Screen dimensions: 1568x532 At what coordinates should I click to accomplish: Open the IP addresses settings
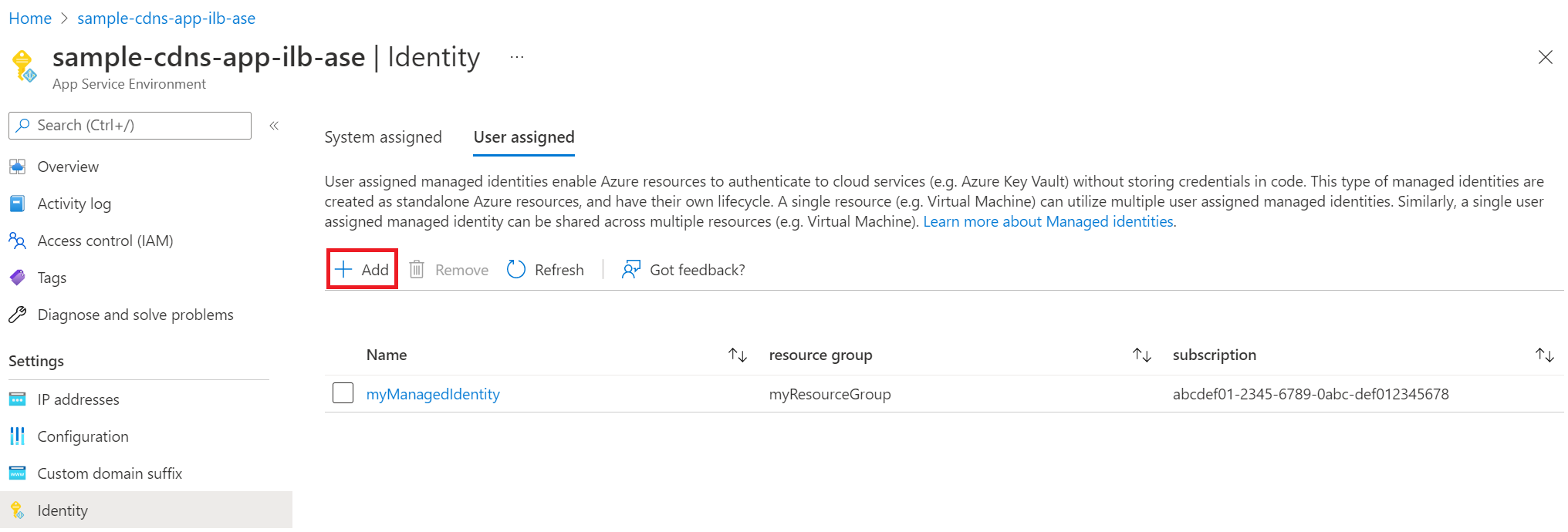(78, 399)
